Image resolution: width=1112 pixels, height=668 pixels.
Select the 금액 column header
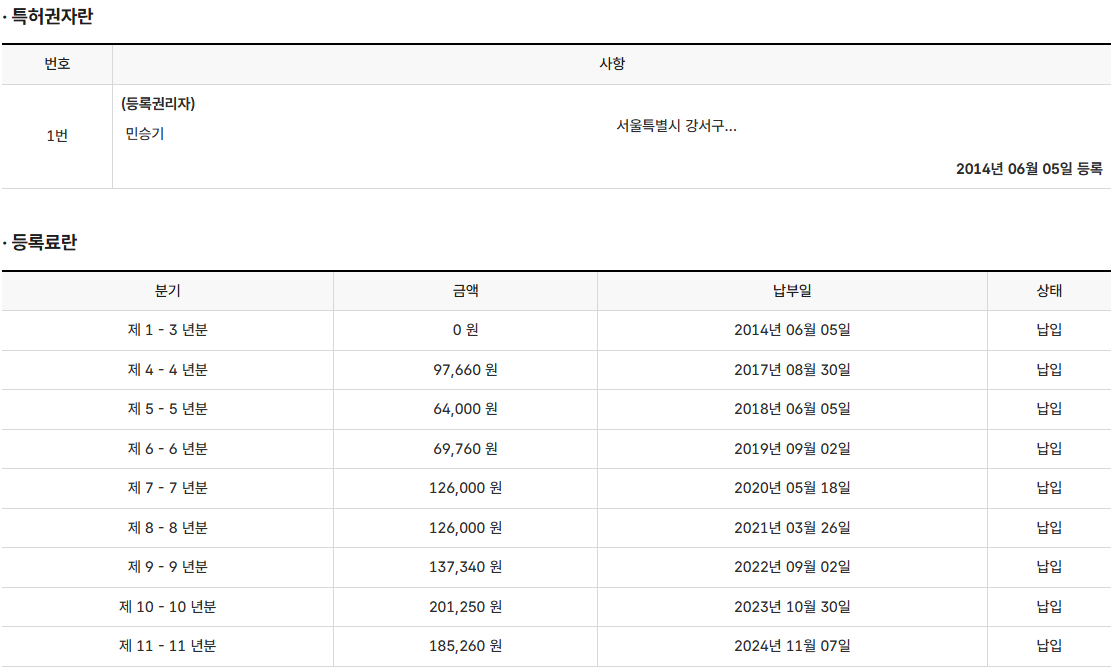(465, 291)
